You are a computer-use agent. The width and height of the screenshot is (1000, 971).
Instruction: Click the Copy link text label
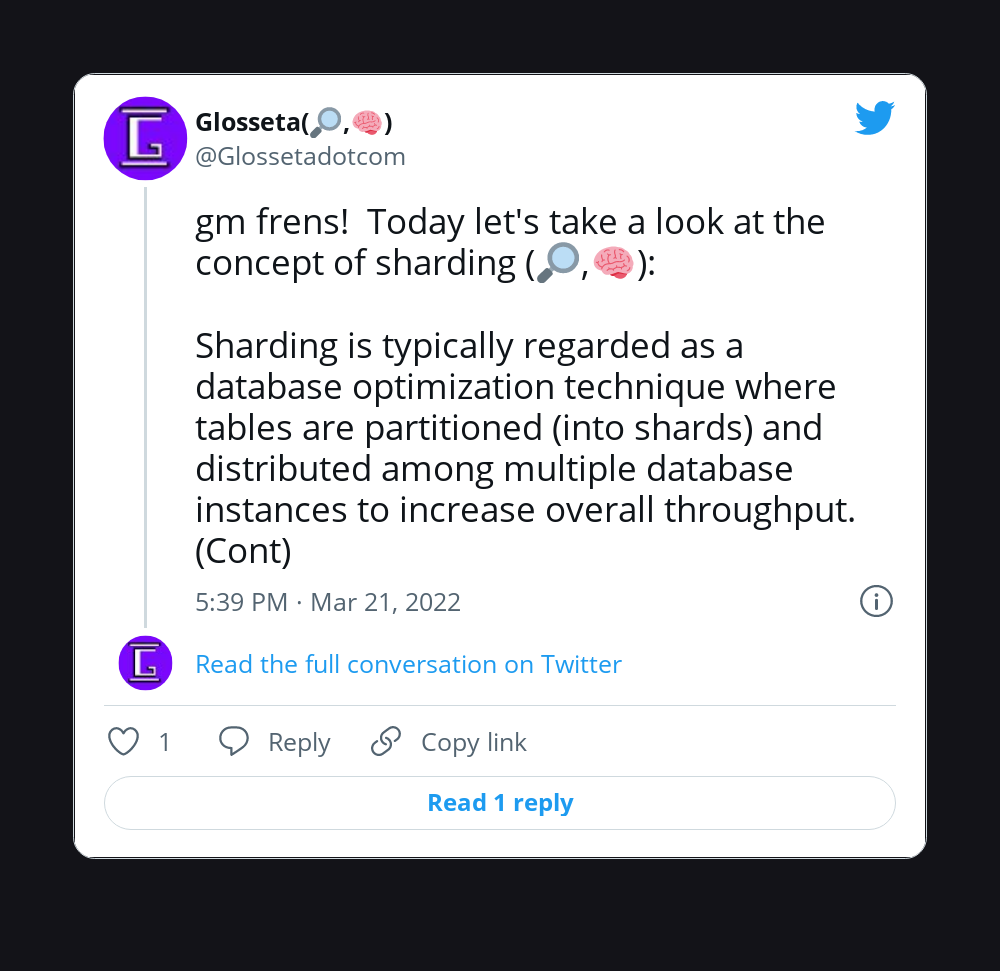coord(473,743)
